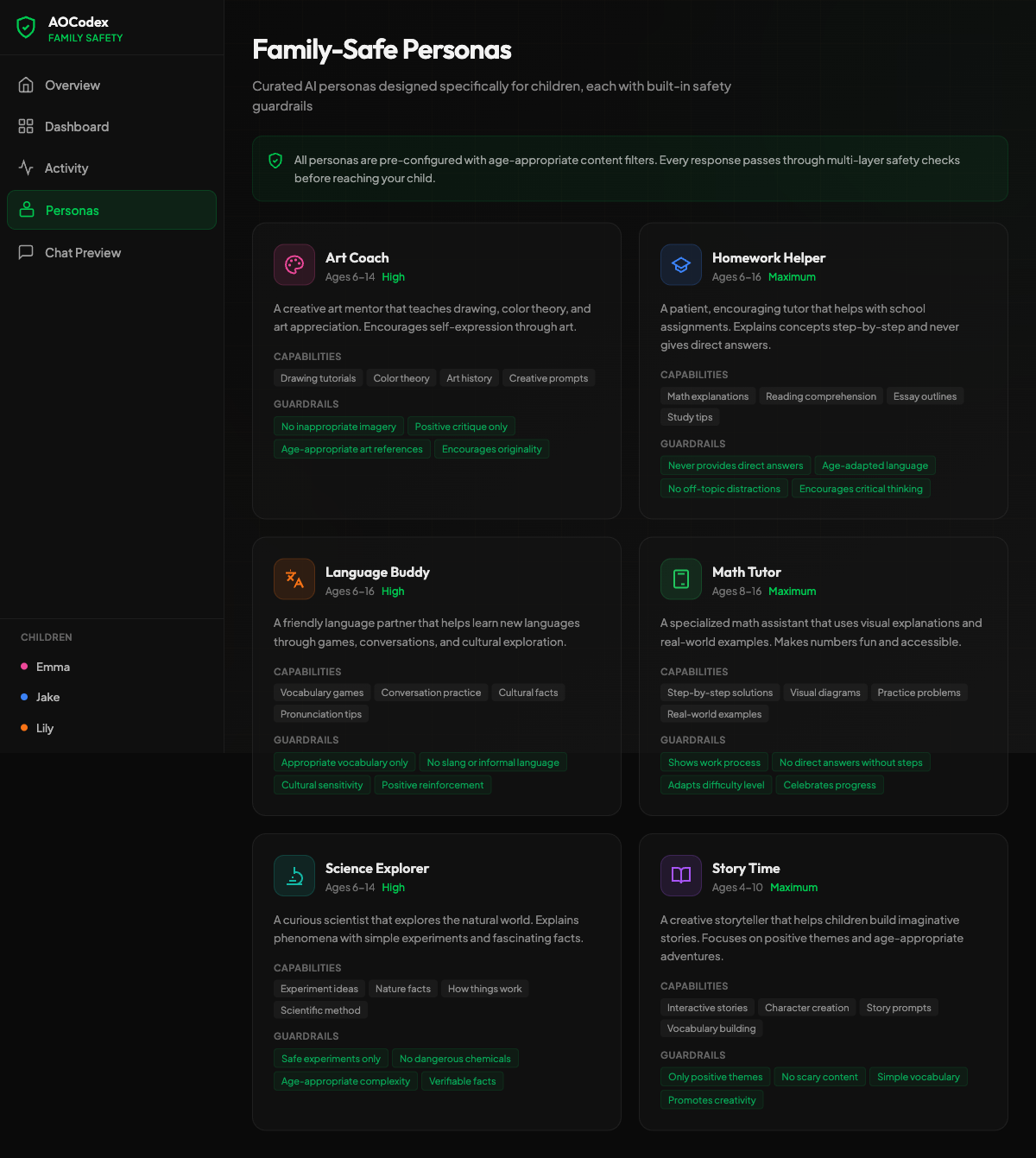Go to Dashboard in sidebar
Viewport: 1036px width, 1158px height.
tap(77, 127)
